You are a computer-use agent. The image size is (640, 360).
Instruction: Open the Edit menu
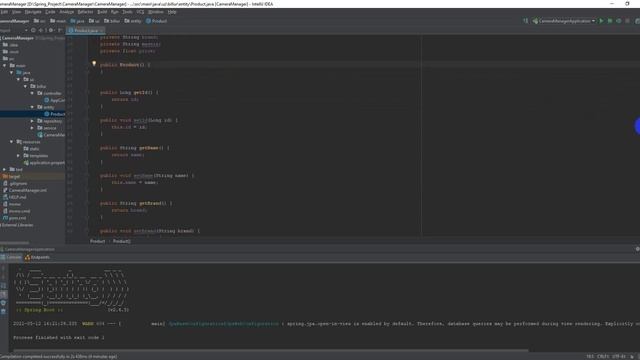[4, 12]
